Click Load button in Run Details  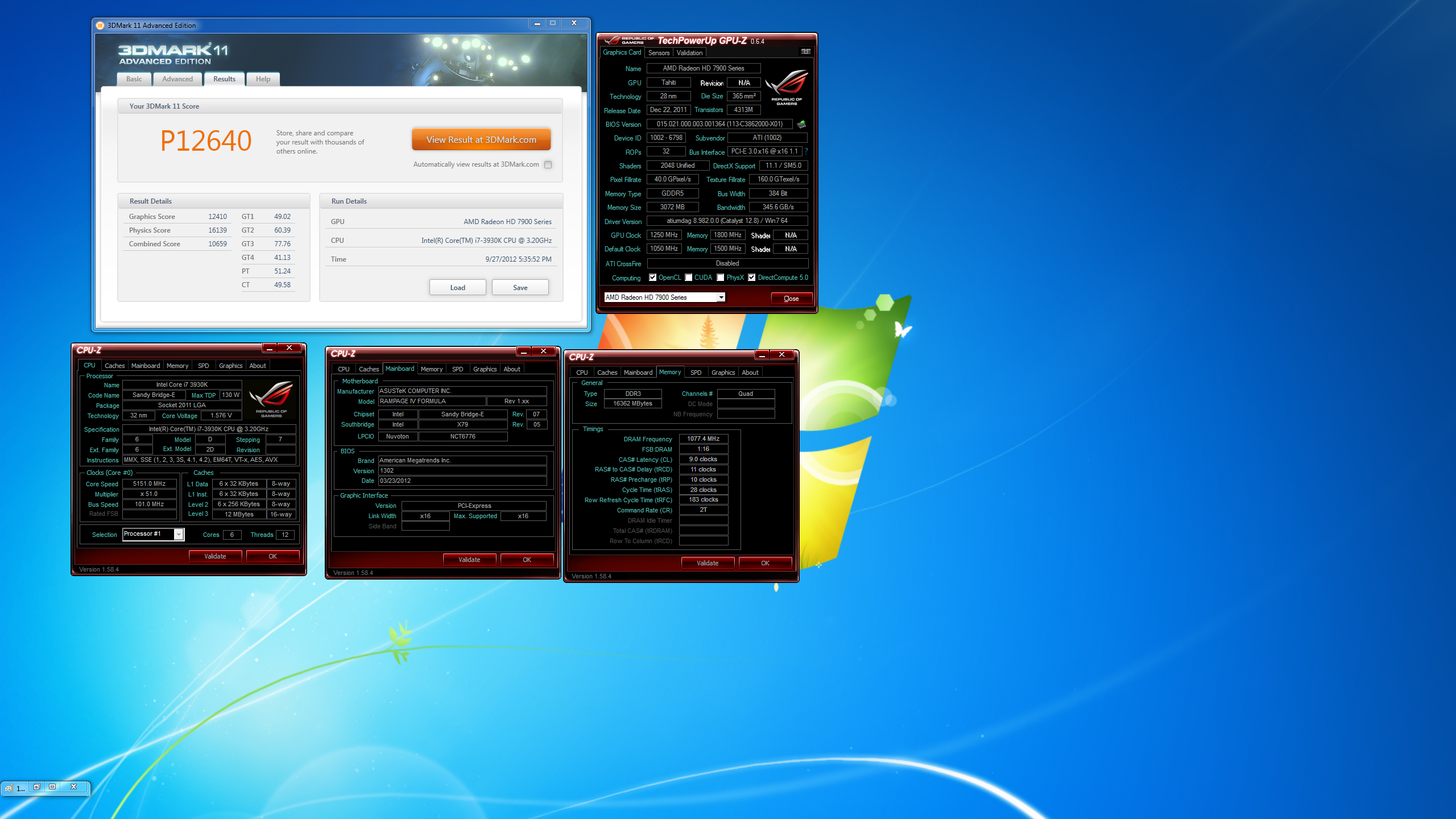pyautogui.click(x=457, y=287)
